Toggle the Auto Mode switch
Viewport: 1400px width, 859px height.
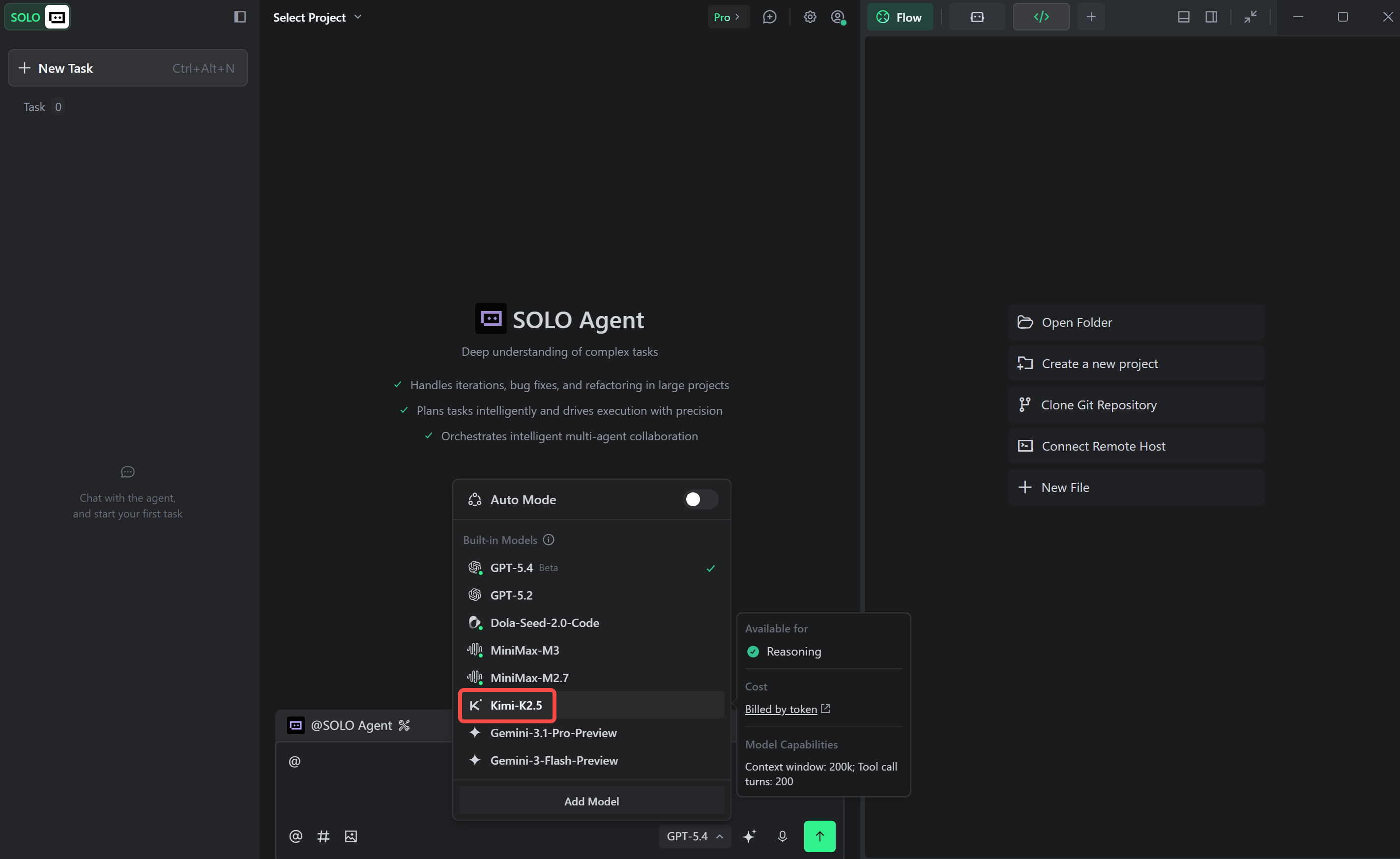coord(700,499)
